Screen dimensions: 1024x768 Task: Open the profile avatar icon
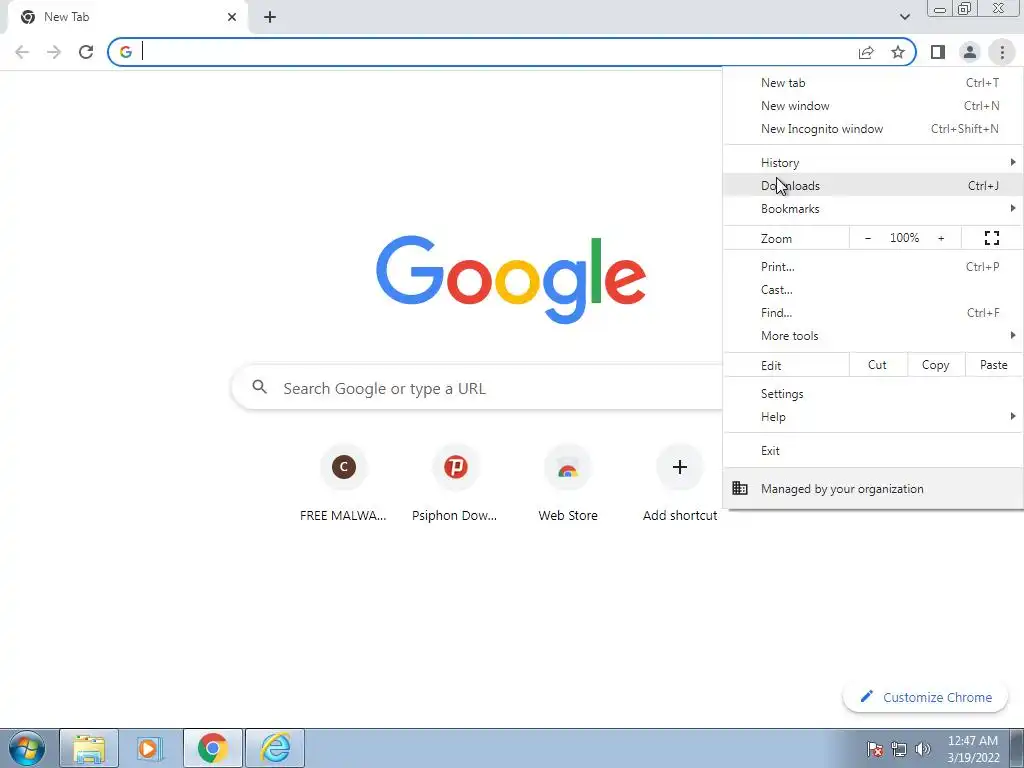point(970,52)
